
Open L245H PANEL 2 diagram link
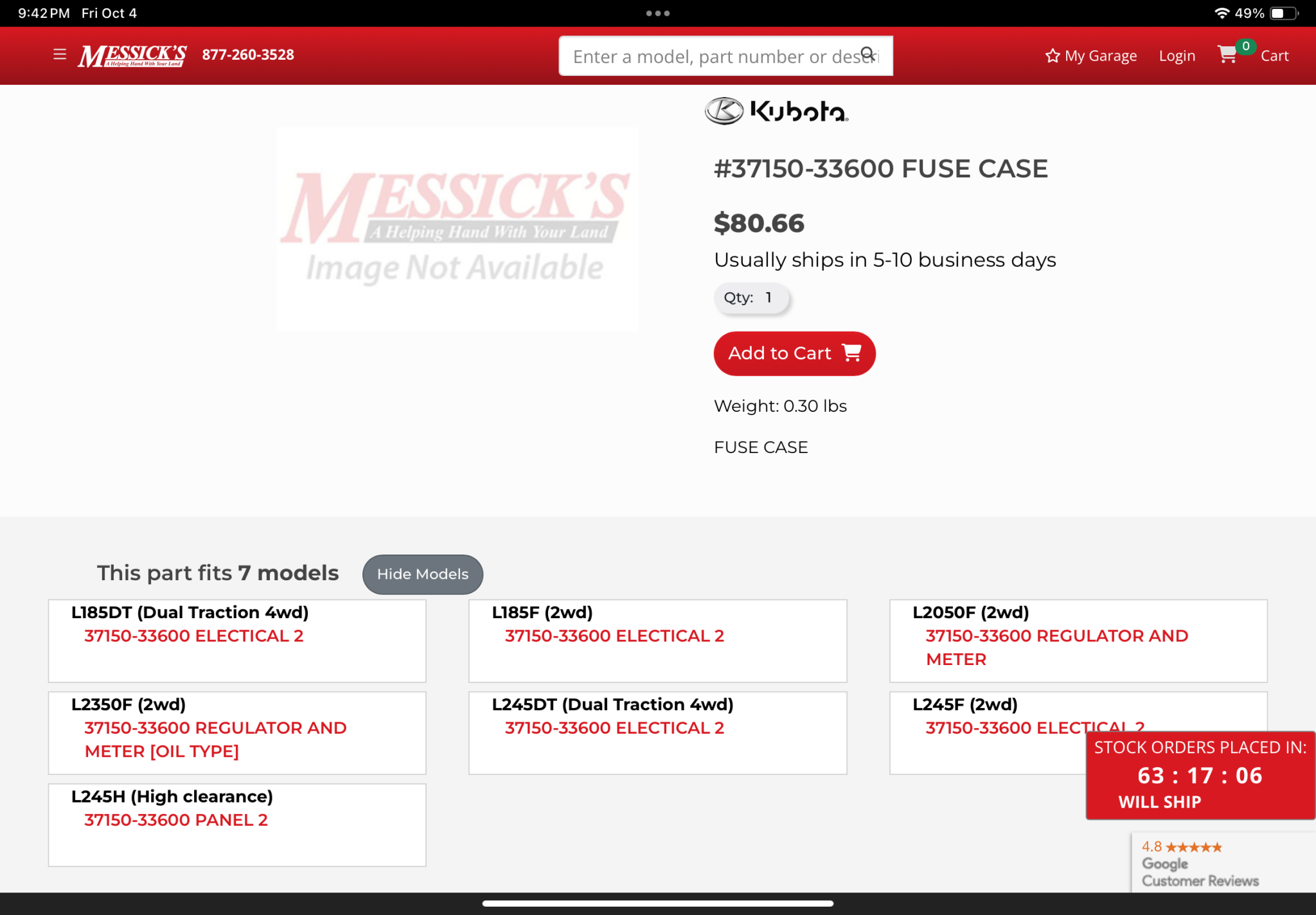[176, 821]
